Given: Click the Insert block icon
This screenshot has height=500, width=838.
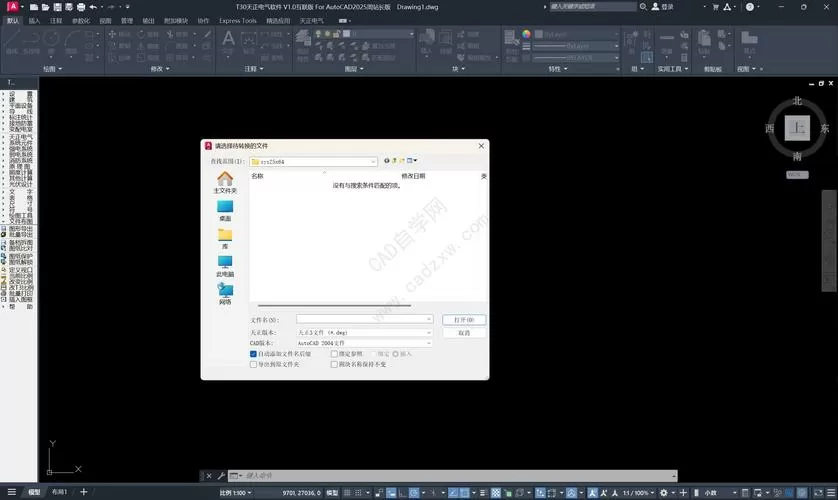Looking at the screenshot, I should click(426, 37).
